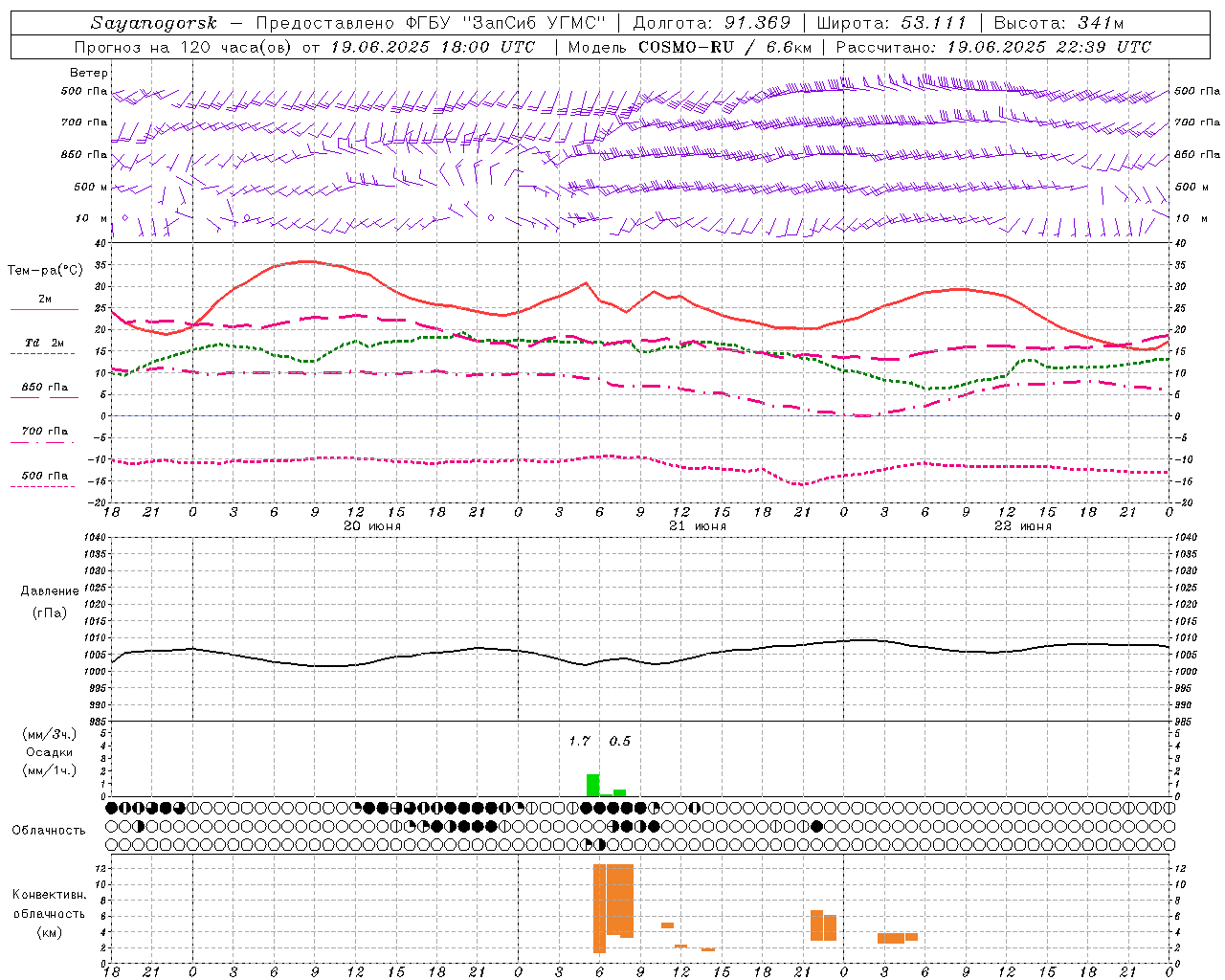Click the 'Конвективн.' convective cloud label
This screenshot has width=1225, height=980.
click(49, 895)
